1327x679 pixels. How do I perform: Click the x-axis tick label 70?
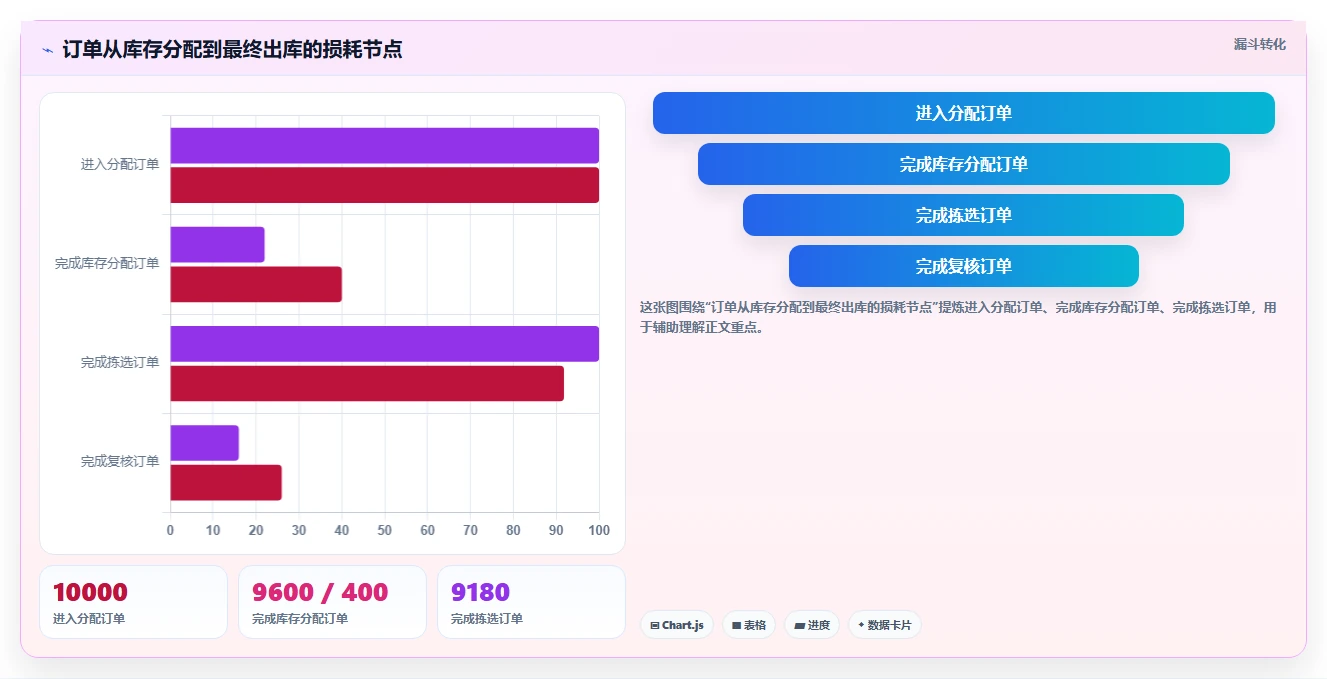[x=471, y=530]
